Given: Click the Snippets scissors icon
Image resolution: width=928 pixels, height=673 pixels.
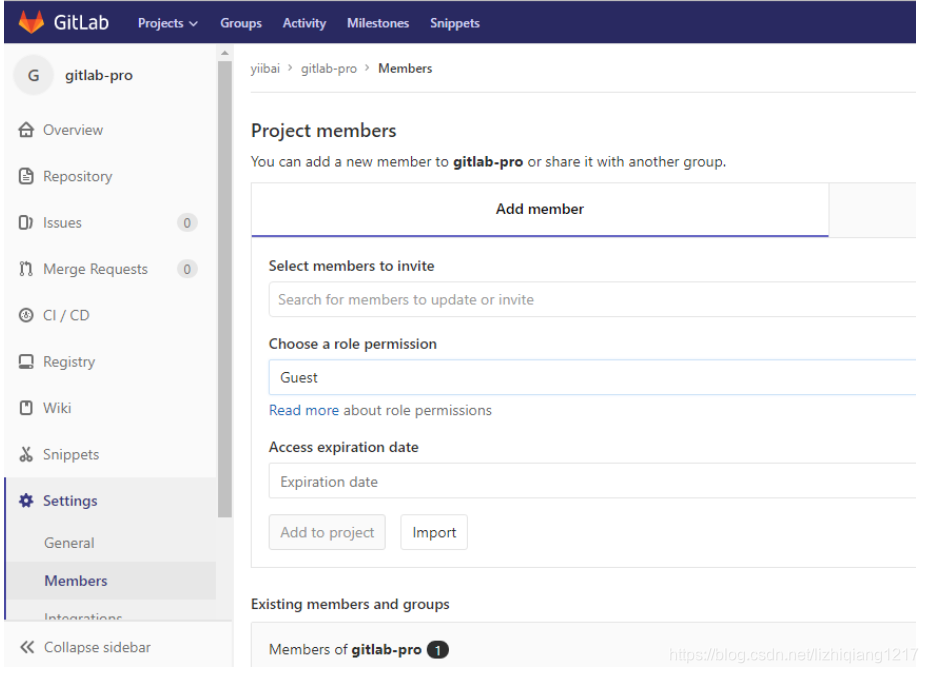Looking at the screenshot, I should point(26,454).
